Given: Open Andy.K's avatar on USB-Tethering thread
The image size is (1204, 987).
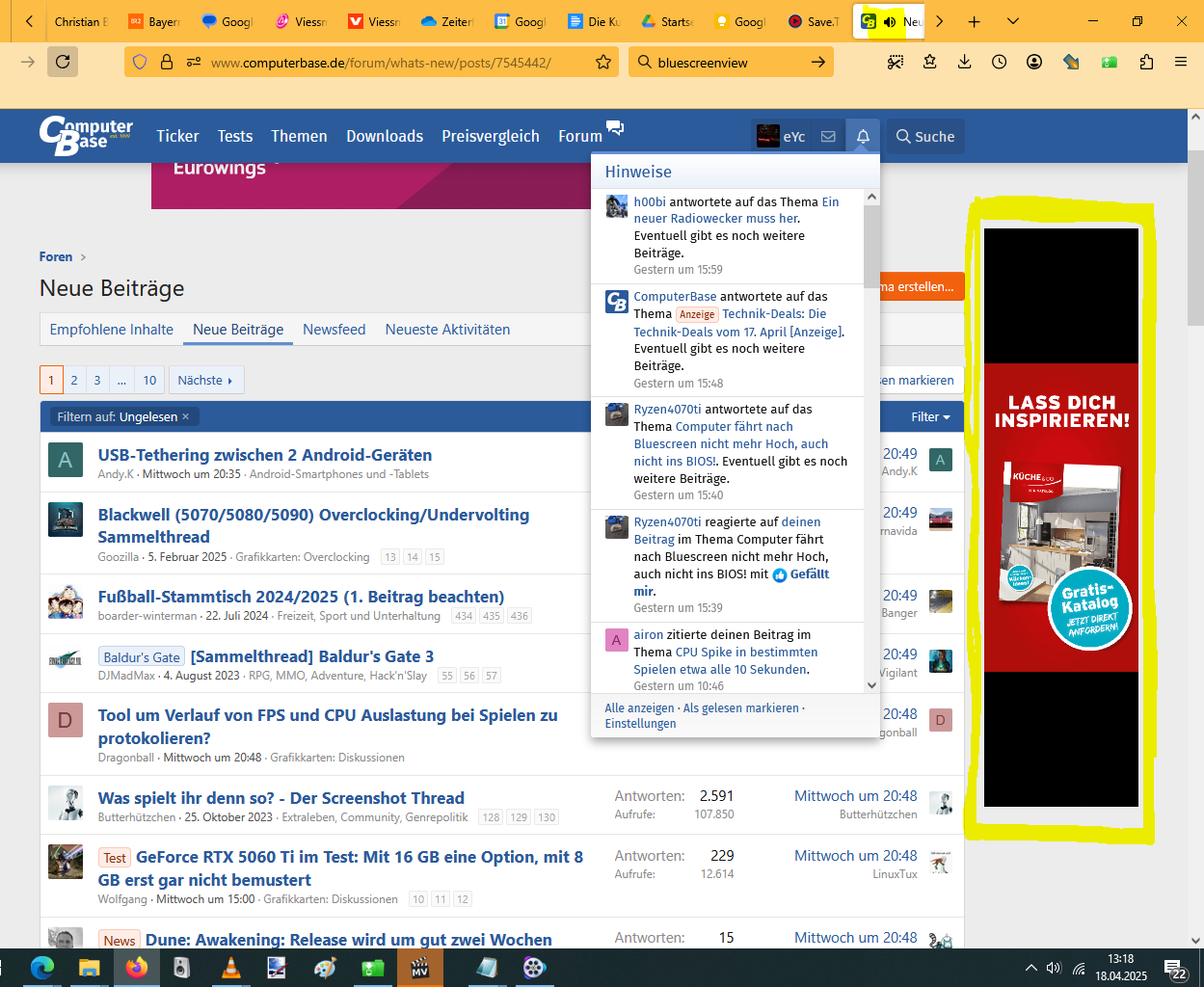Looking at the screenshot, I should (x=65, y=461).
